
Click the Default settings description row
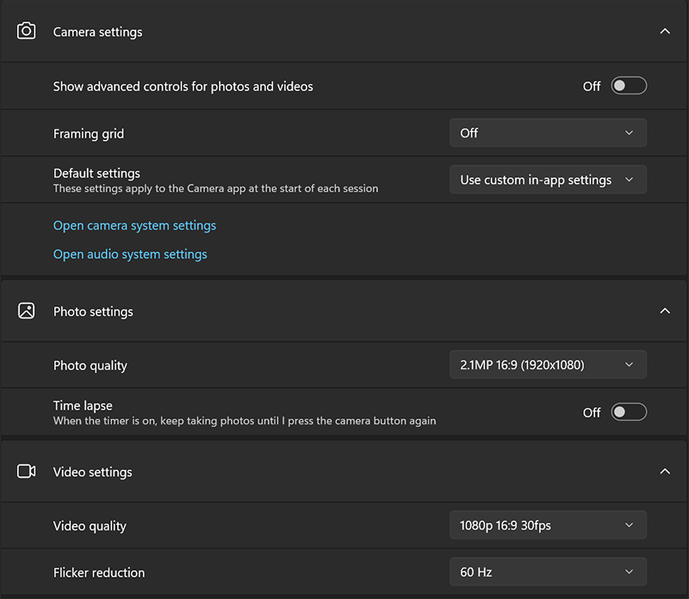coord(215,188)
